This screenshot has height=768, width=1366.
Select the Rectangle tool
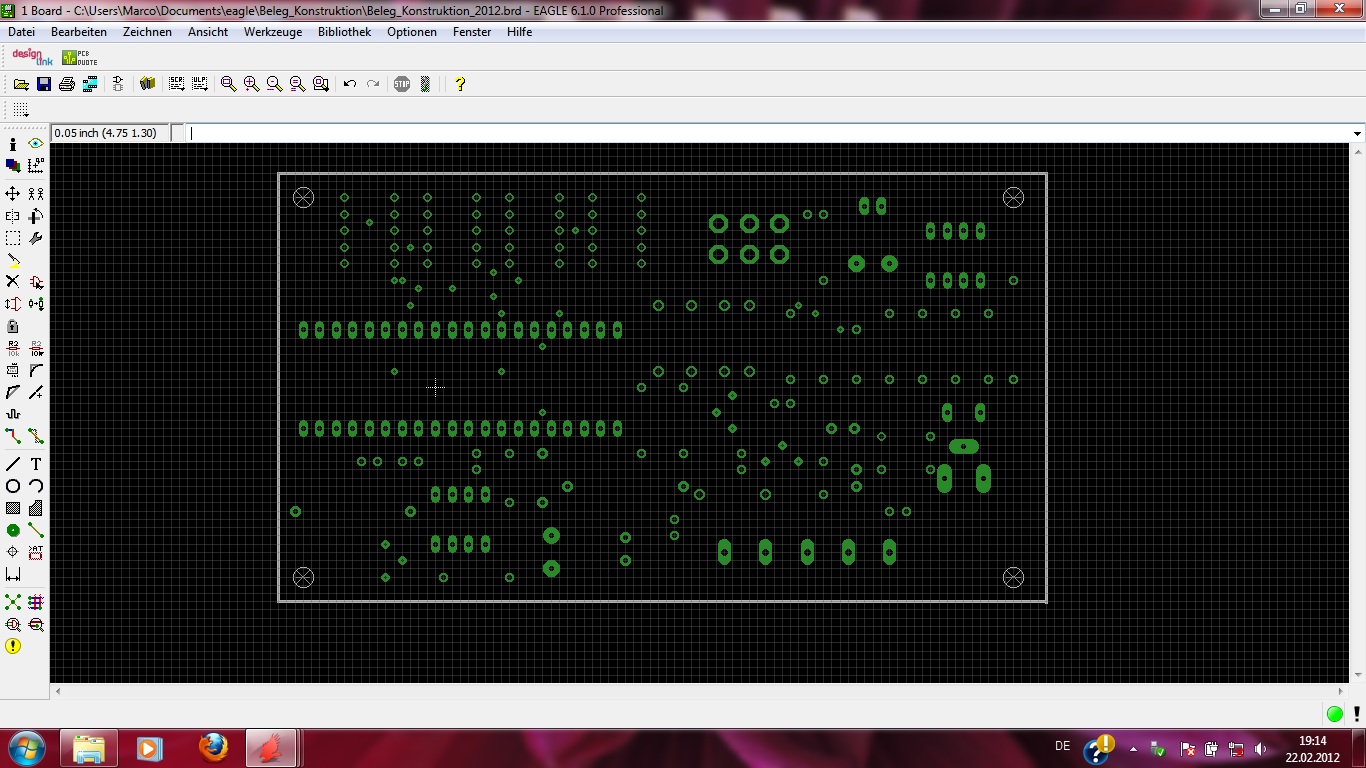[x=13, y=508]
